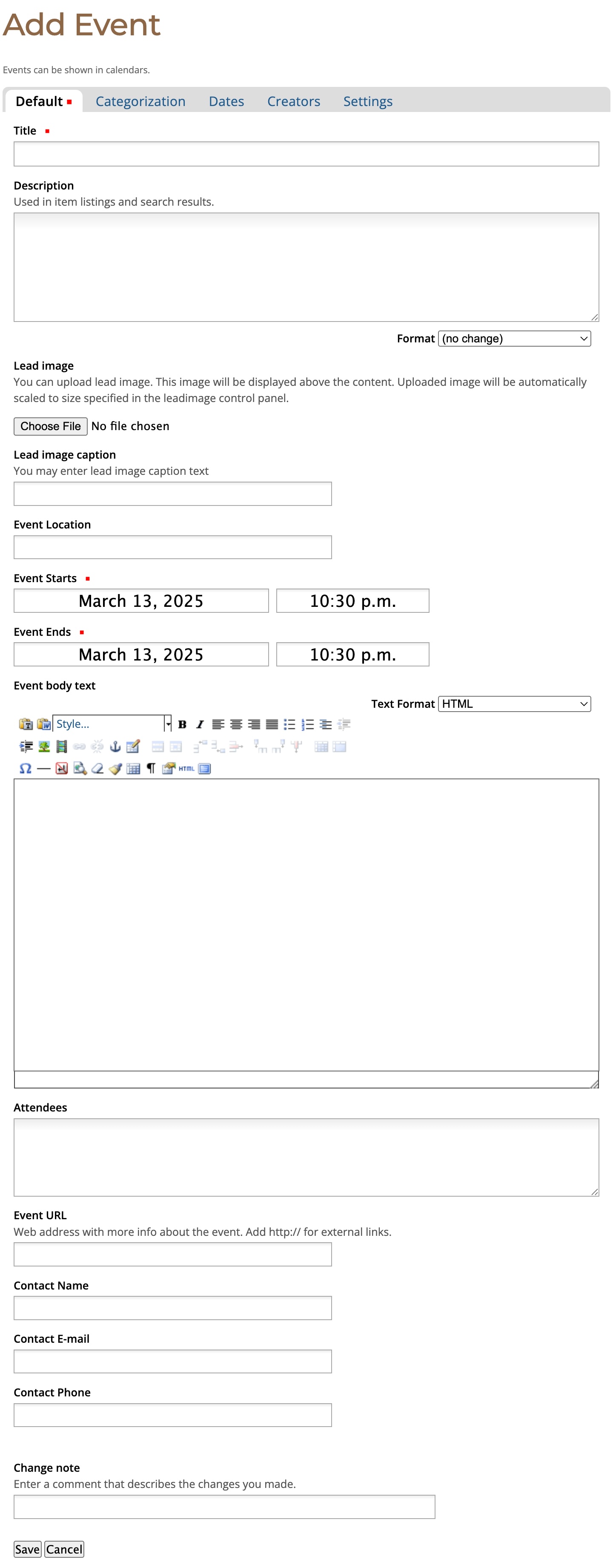Viewport: 613px width, 1568px height.
Task: Center-align text in the editor
Action: pyautogui.click(x=236, y=724)
